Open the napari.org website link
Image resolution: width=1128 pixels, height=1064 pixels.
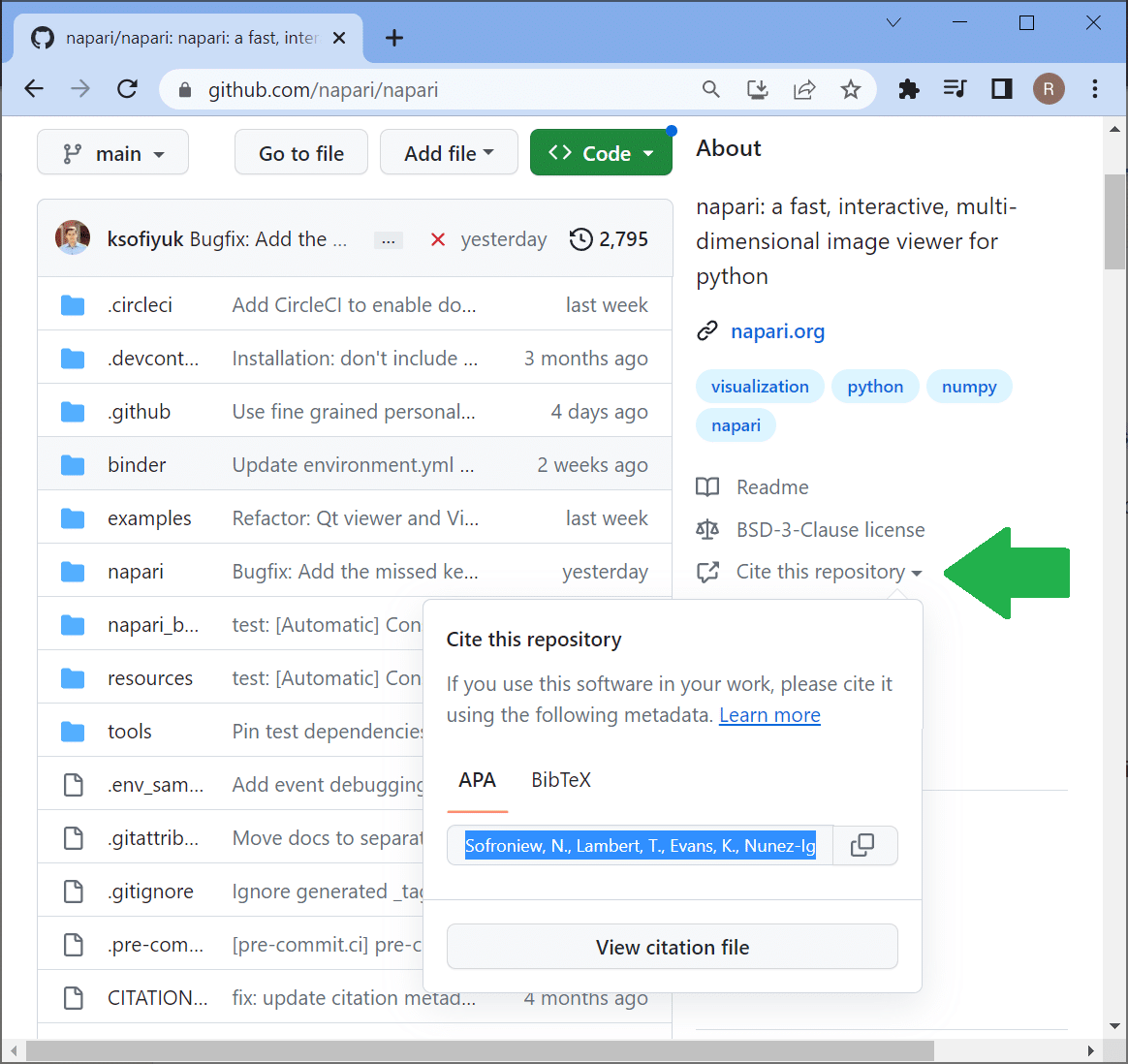tap(777, 331)
